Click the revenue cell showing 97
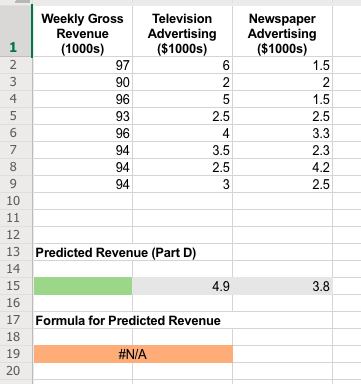Screen dimensions: 361x384 [x=82, y=65]
